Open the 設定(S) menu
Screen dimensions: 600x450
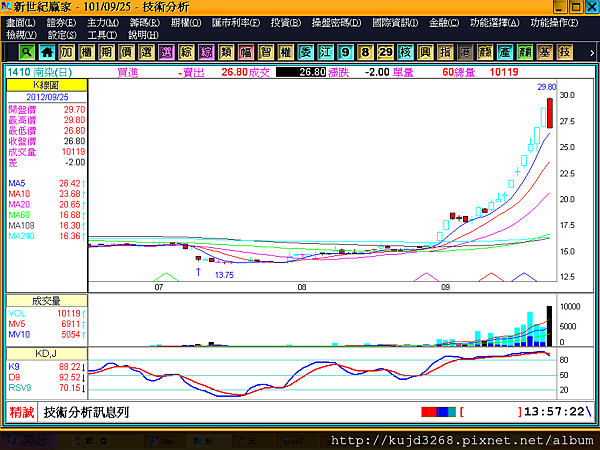pos(62,35)
